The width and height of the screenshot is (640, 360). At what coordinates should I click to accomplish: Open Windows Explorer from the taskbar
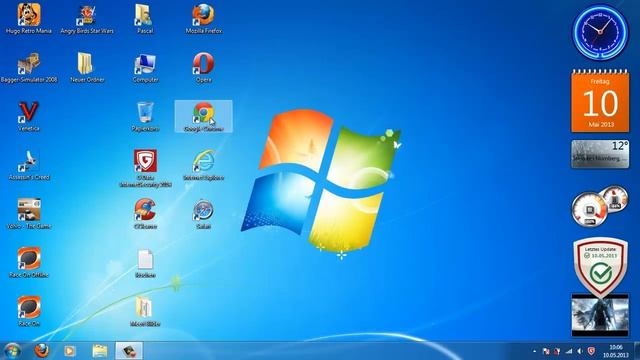100,351
